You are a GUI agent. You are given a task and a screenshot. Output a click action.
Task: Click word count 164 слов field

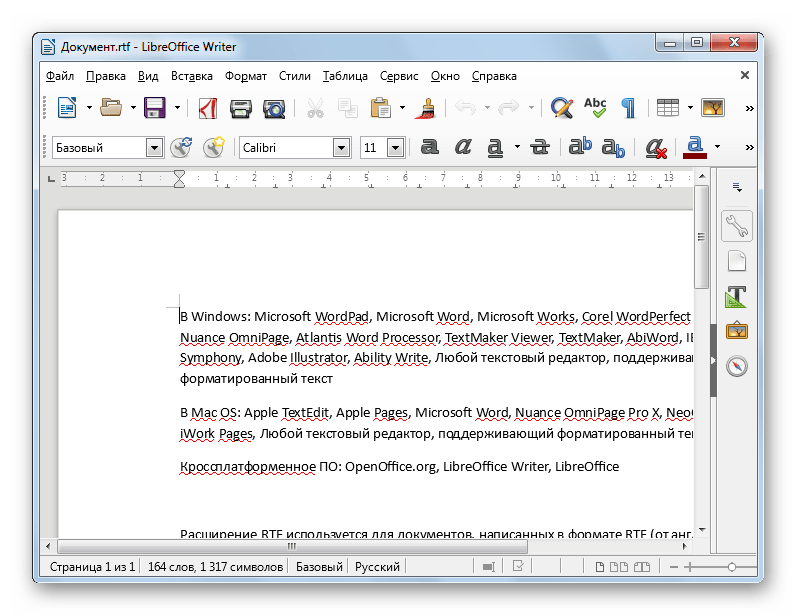[x=216, y=567]
